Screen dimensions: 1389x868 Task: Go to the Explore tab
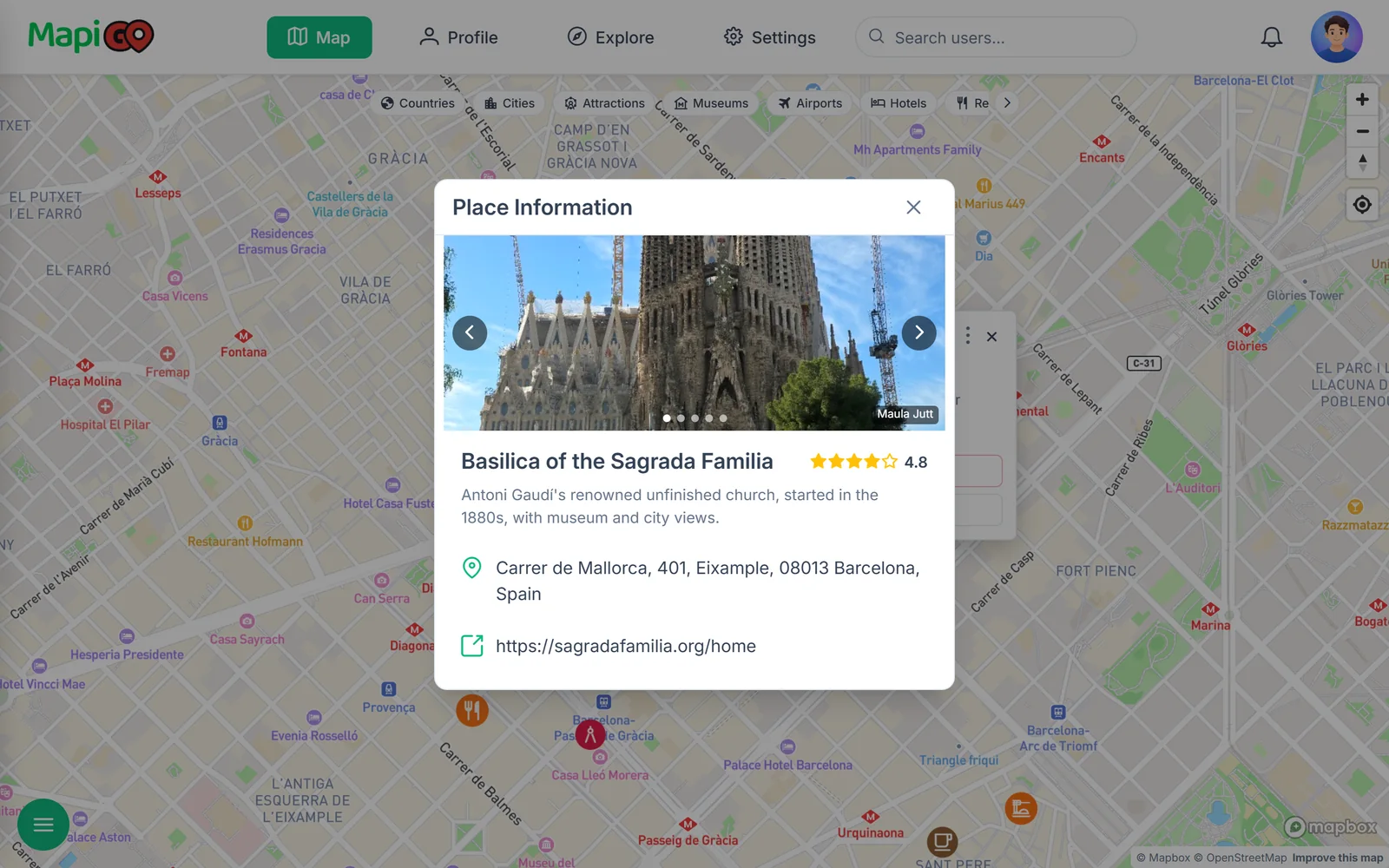611,37
